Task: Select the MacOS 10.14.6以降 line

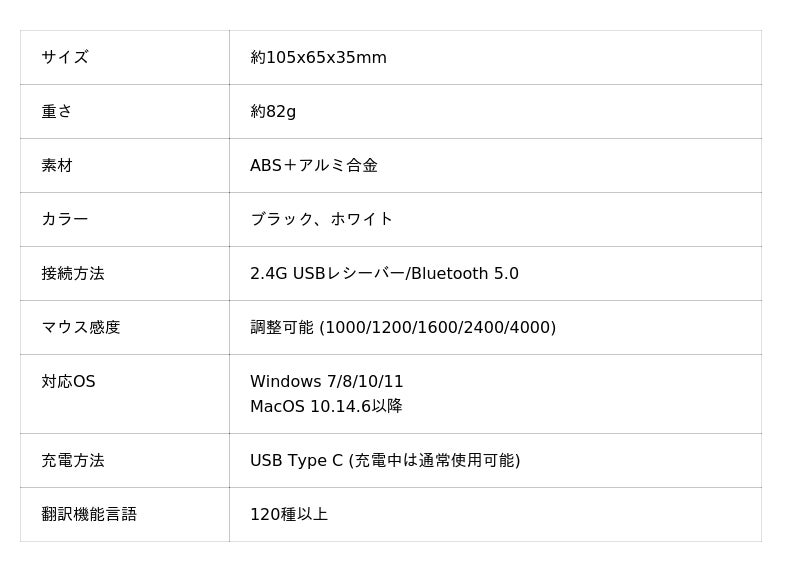Action: [326, 406]
